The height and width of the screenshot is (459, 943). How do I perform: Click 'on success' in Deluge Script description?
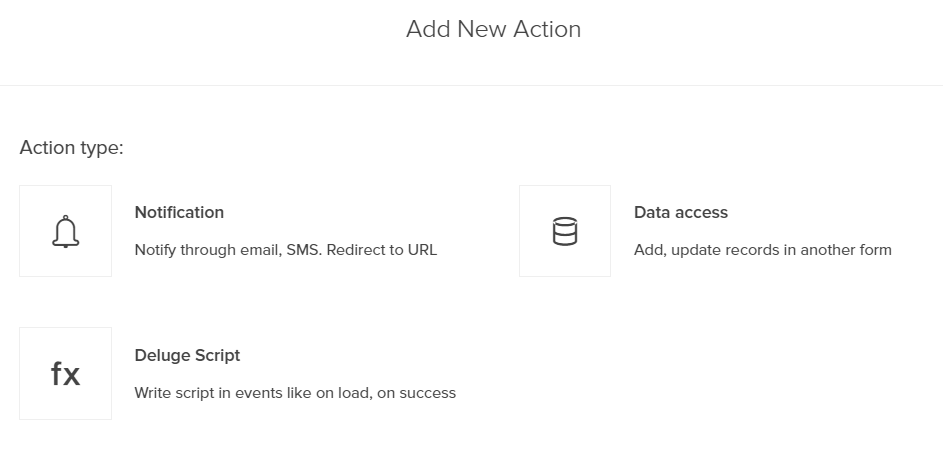pyautogui.click(x=418, y=393)
